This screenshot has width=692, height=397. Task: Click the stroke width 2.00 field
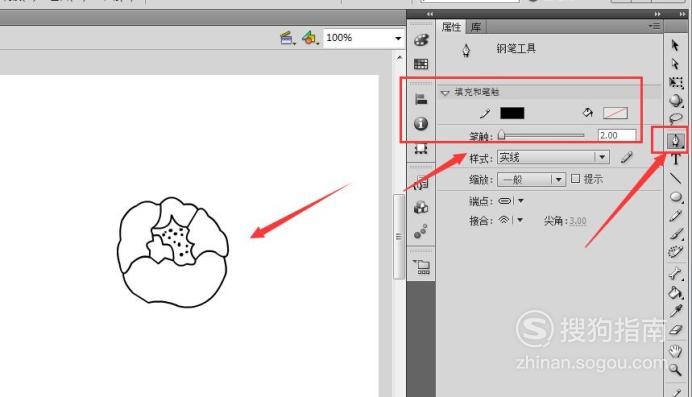pyautogui.click(x=617, y=135)
